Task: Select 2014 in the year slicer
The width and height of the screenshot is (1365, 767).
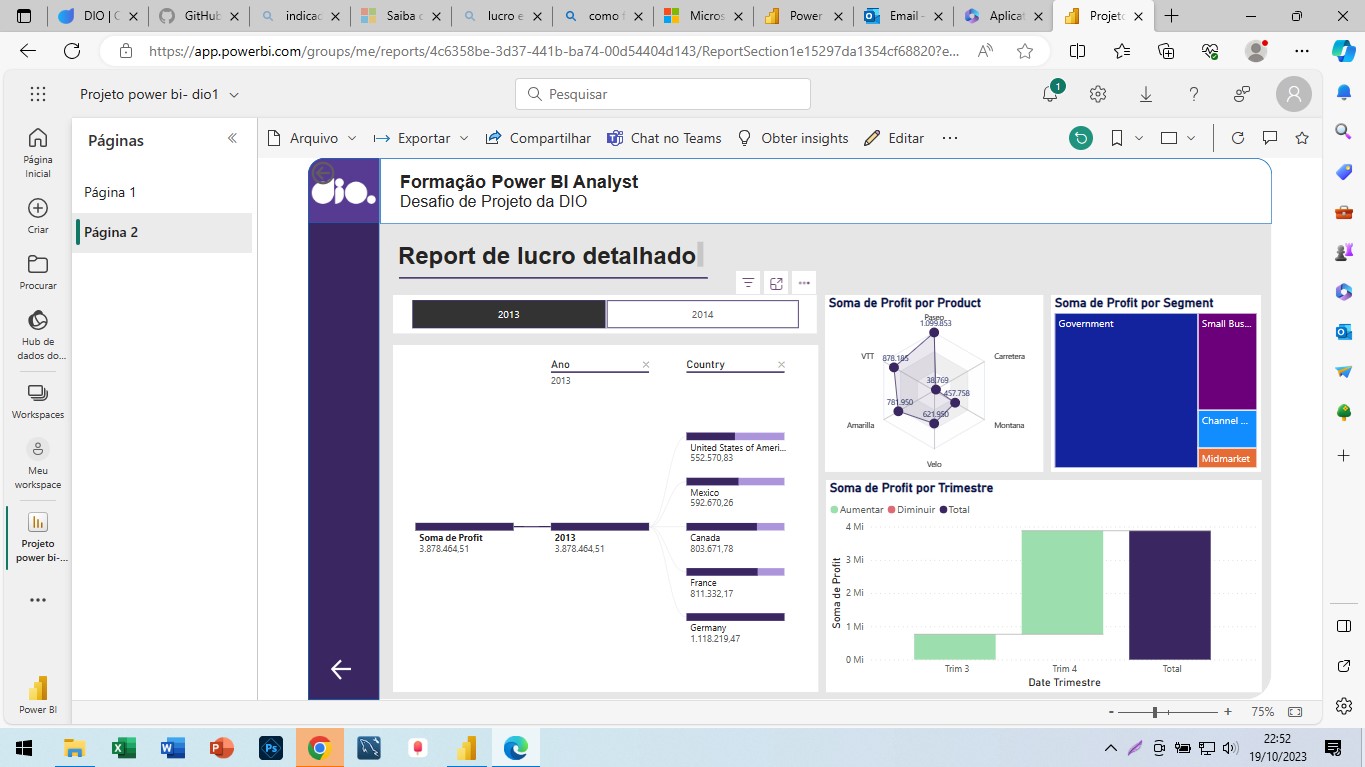Action: tap(702, 313)
